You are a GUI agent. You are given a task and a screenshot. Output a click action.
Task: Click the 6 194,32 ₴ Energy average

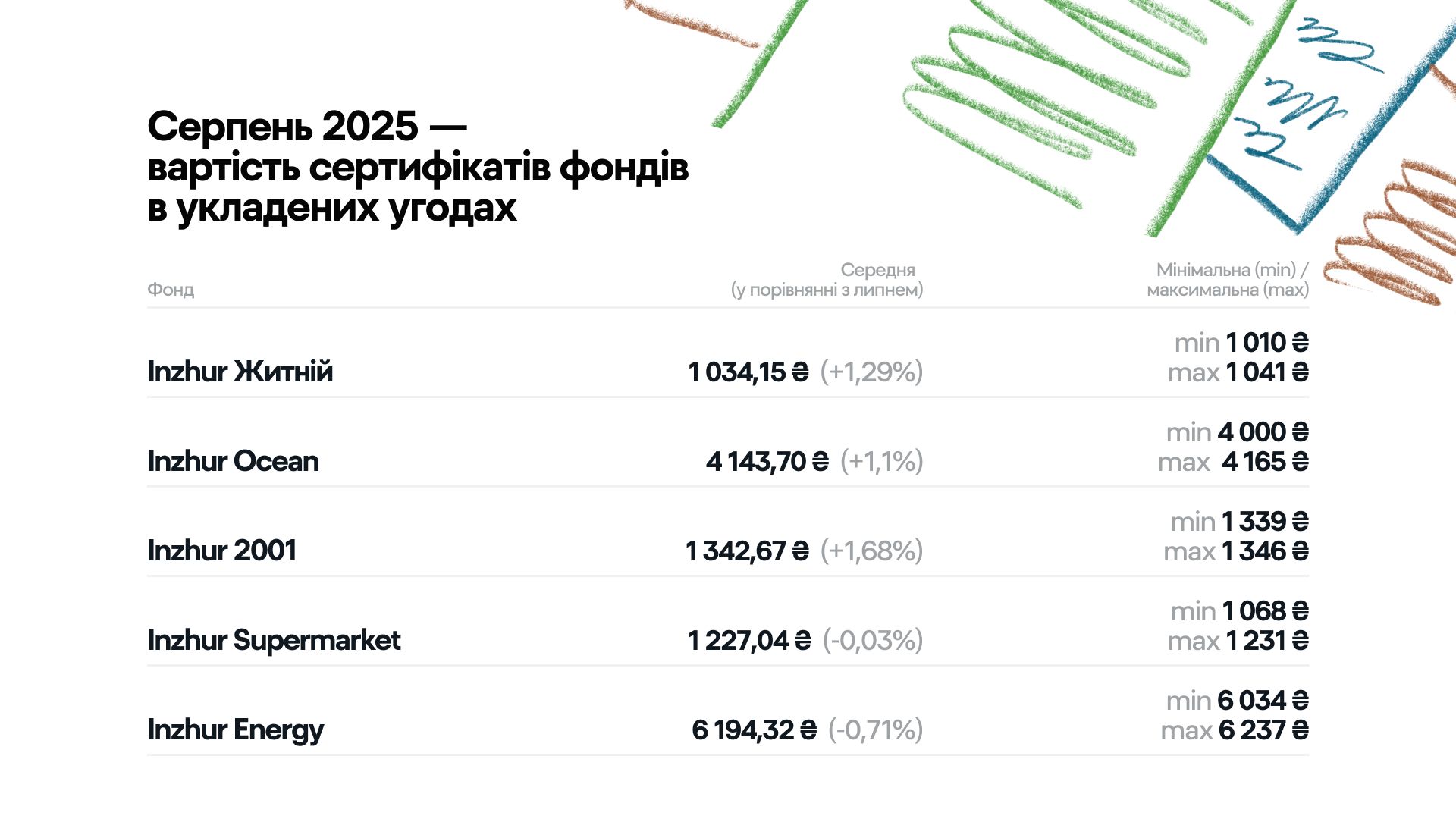755,730
